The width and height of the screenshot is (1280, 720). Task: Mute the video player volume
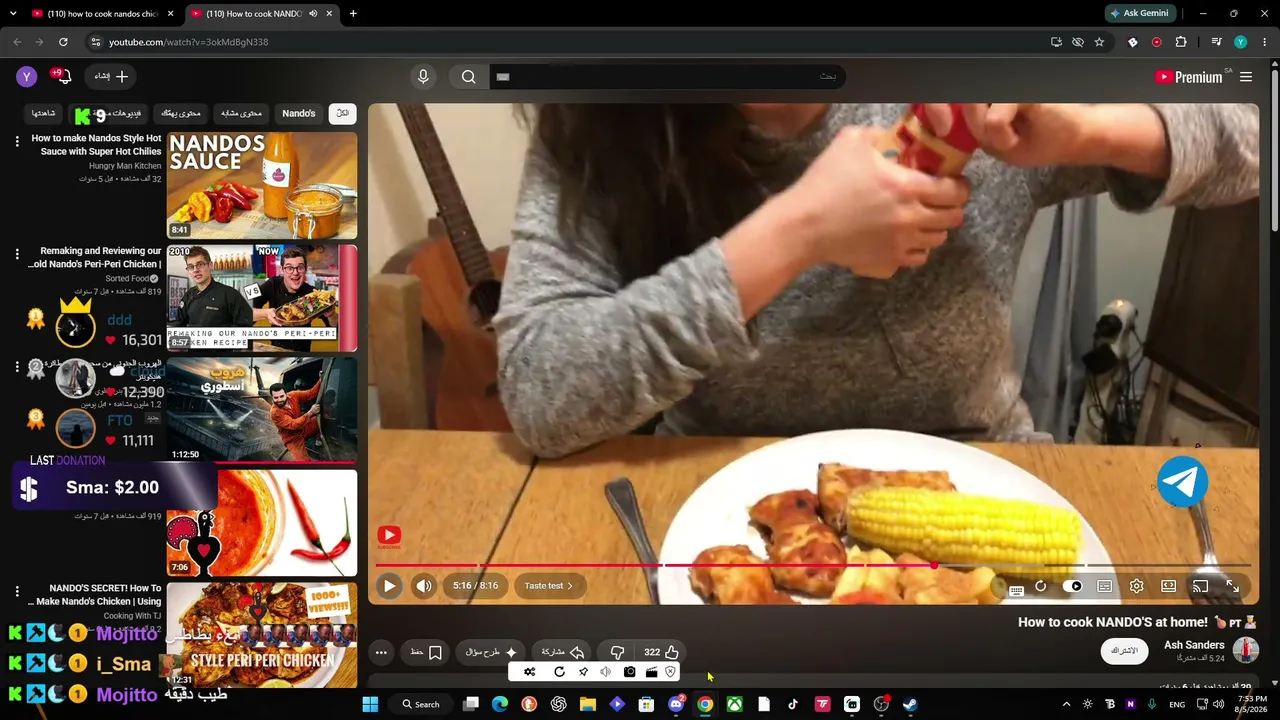tap(424, 586)
